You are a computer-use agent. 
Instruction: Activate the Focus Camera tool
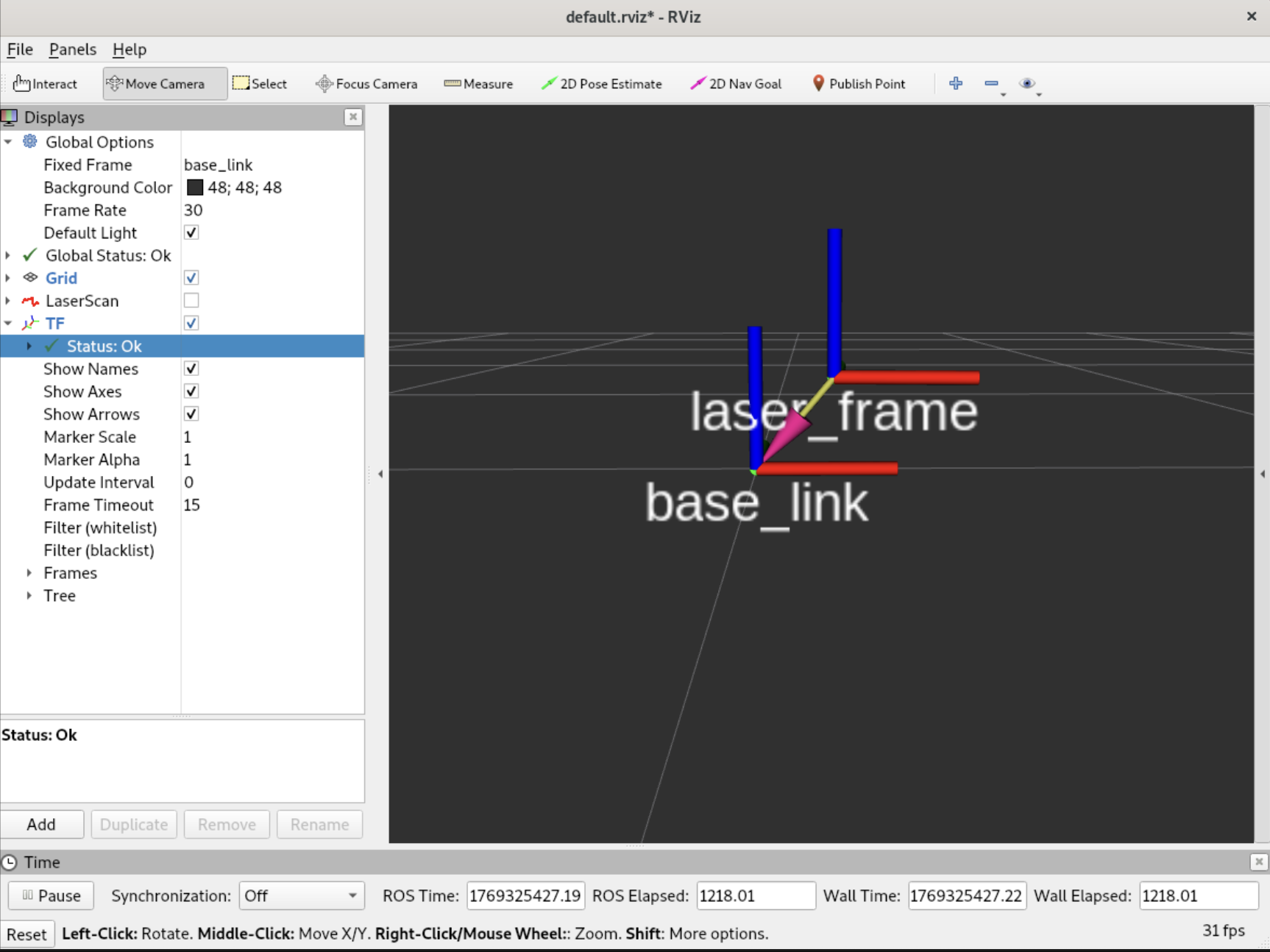click(366, 84)
